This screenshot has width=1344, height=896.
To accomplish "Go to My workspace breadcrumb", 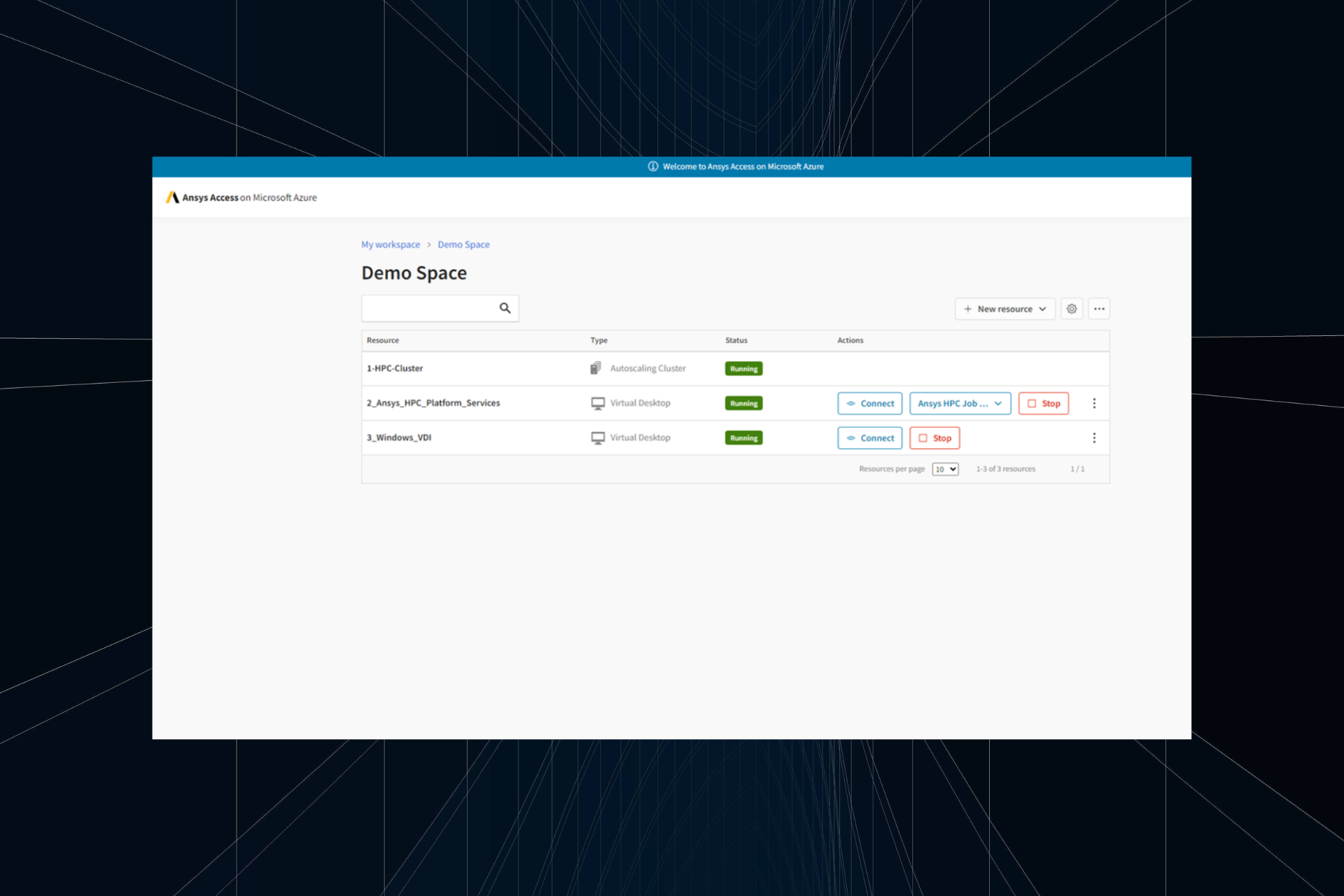I will (391, 244).
